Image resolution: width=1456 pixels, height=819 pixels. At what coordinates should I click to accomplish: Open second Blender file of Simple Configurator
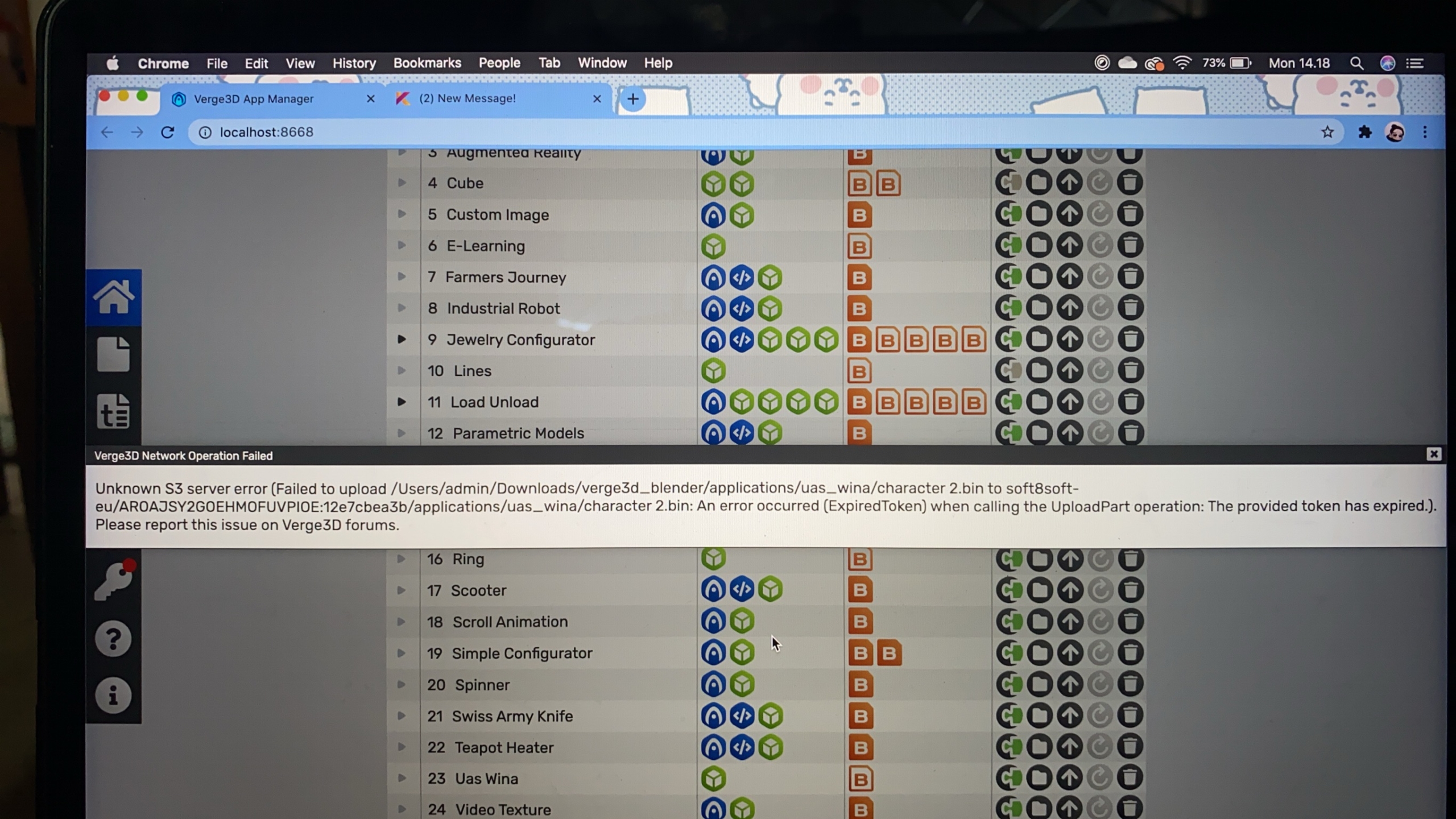[889, 653]
